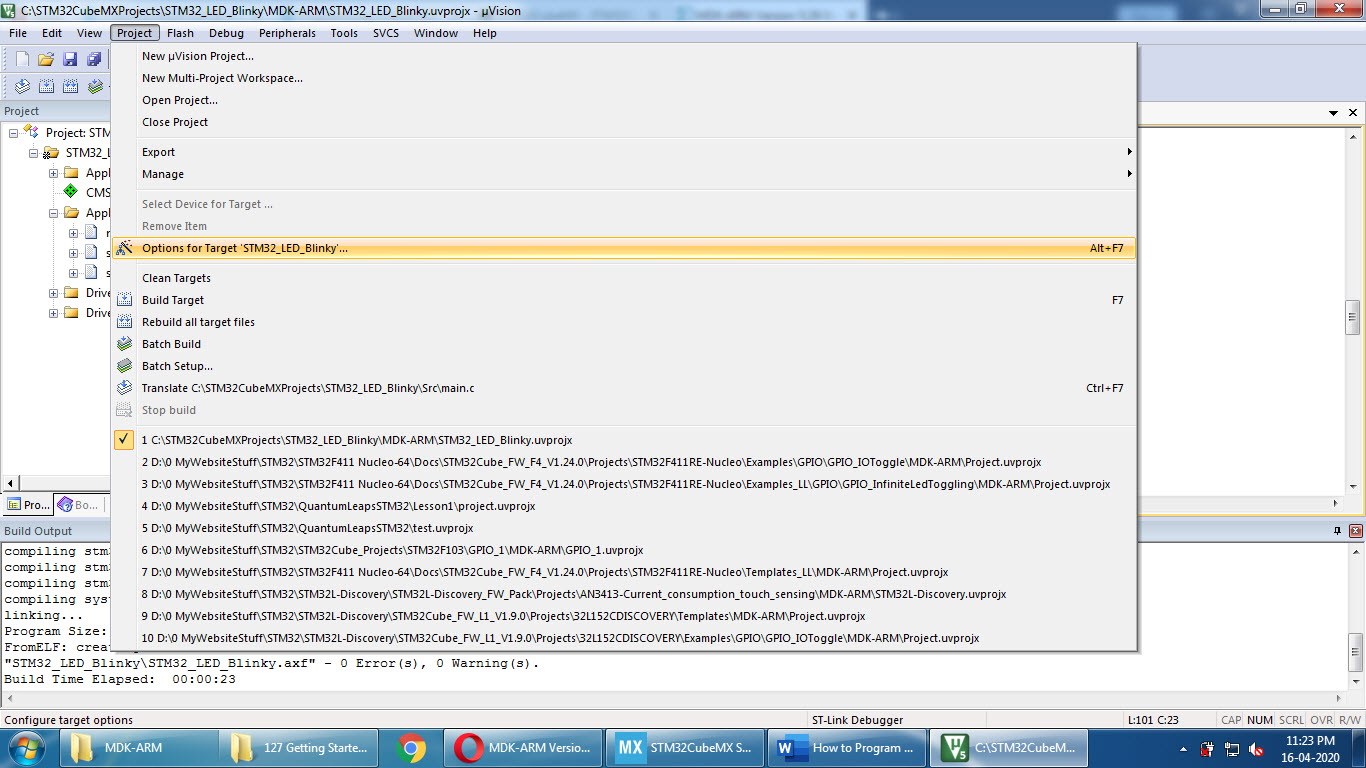
Task: Choose Open Project
Action: pos(623,100)
